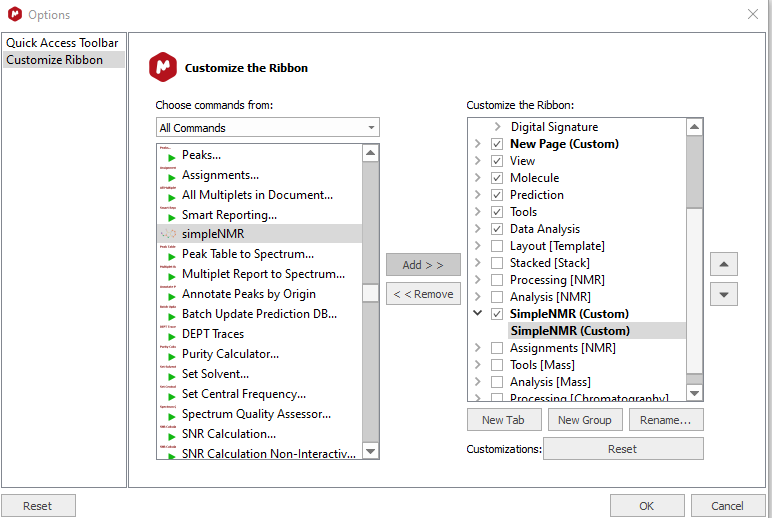Select the DEPT Traces command
772x518 pixels.
pos(259,334)
